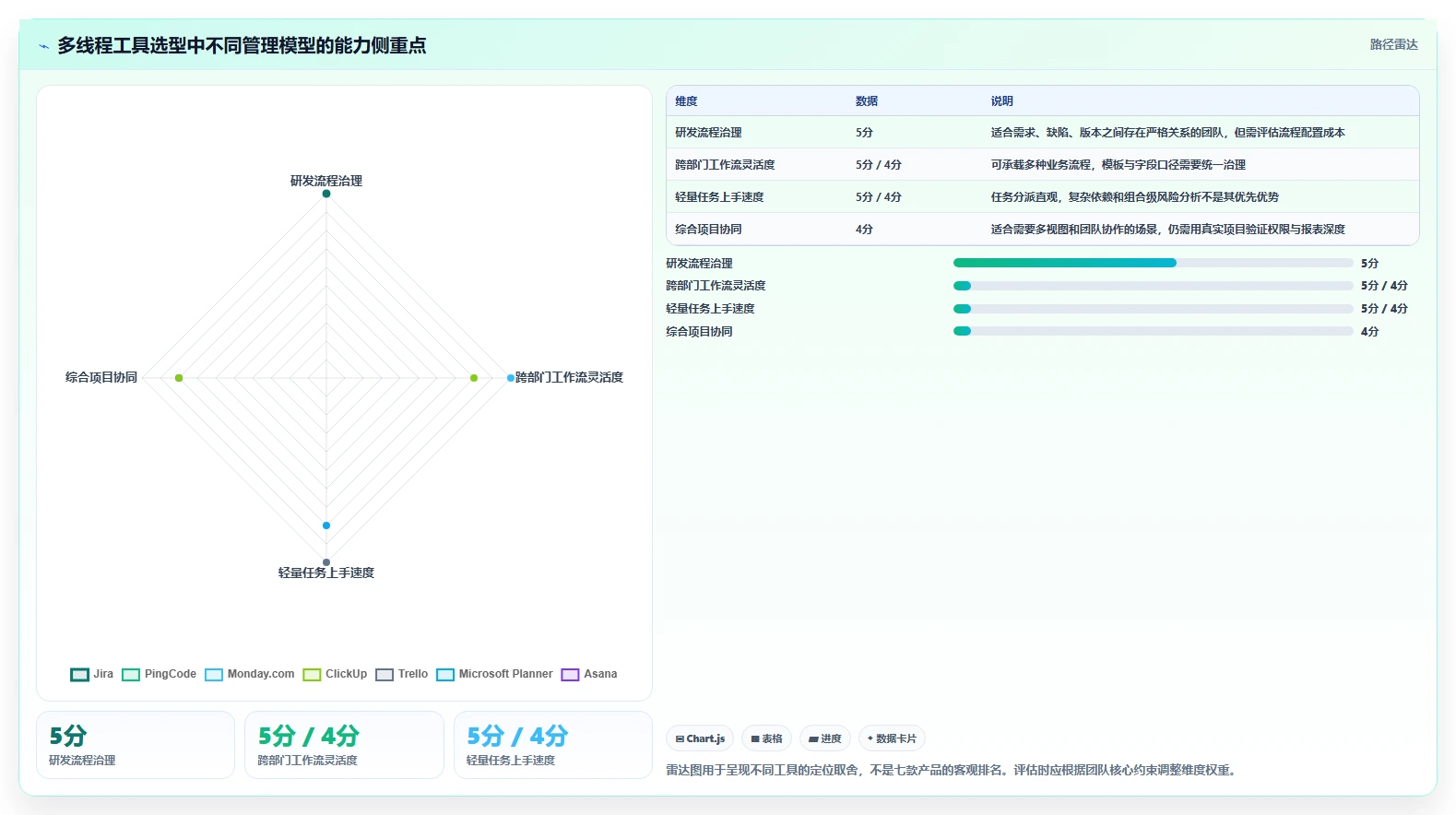1456x815 pixels.
Task: Click the footer note 雷达图用于呈现不同工具的定位取舍
Action: coord(763,770)
